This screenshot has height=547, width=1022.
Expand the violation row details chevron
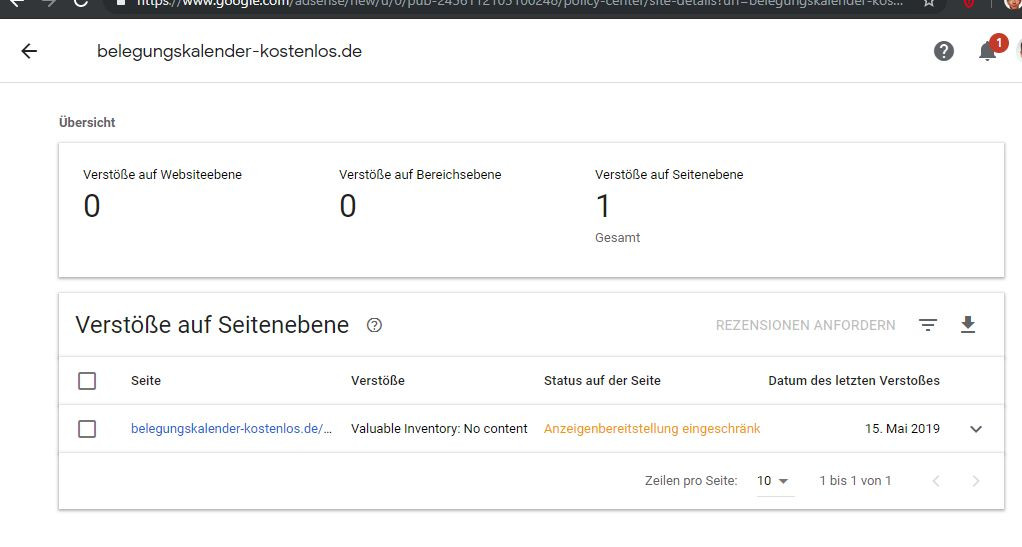coord(976,429)
